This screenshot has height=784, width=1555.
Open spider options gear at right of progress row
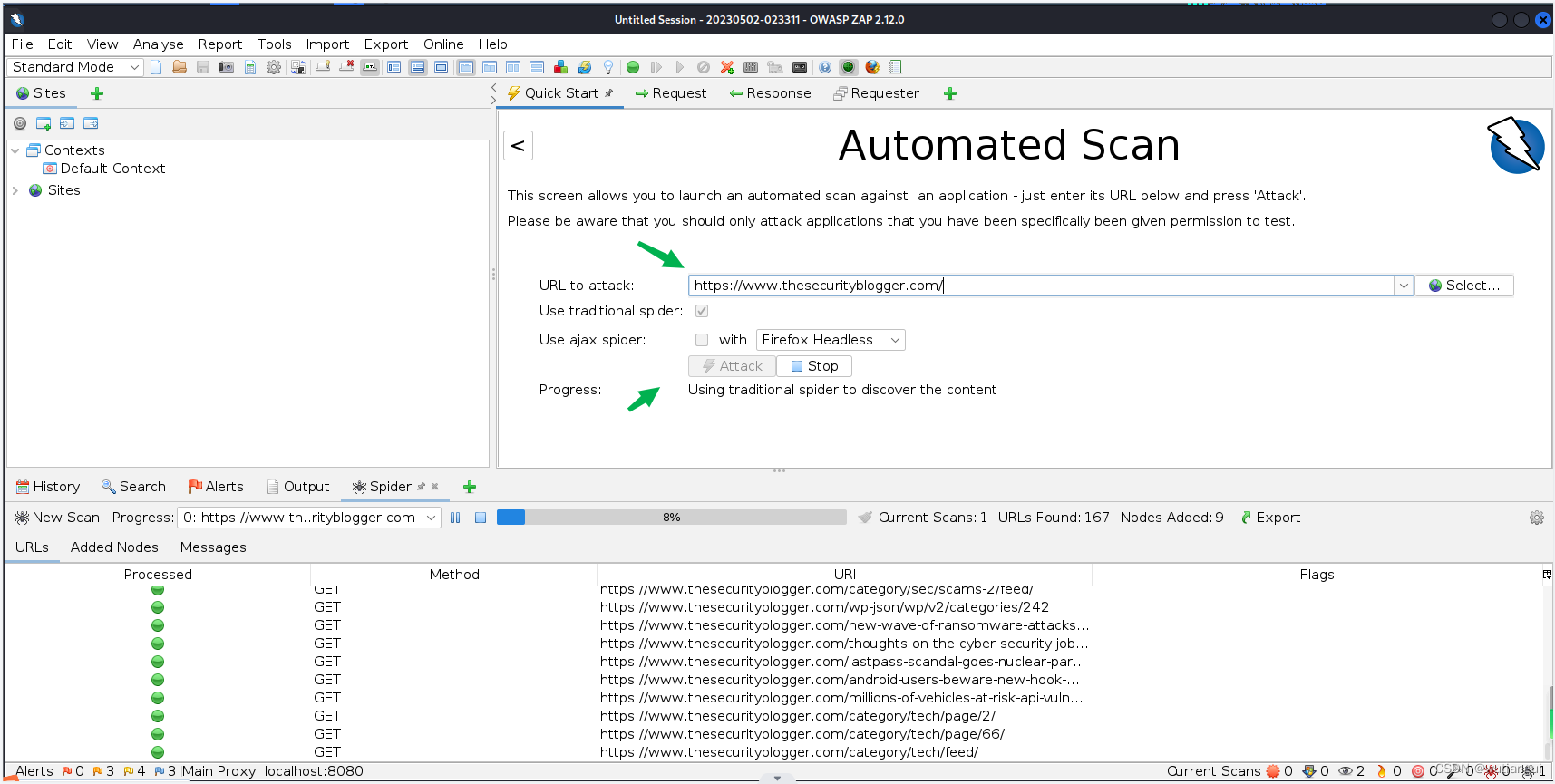[1537, 518]
